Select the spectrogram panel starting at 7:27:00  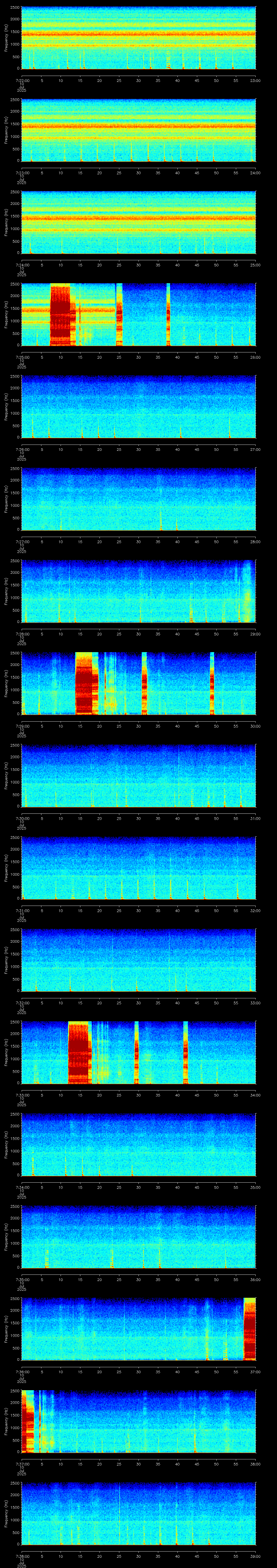[138, 499]
